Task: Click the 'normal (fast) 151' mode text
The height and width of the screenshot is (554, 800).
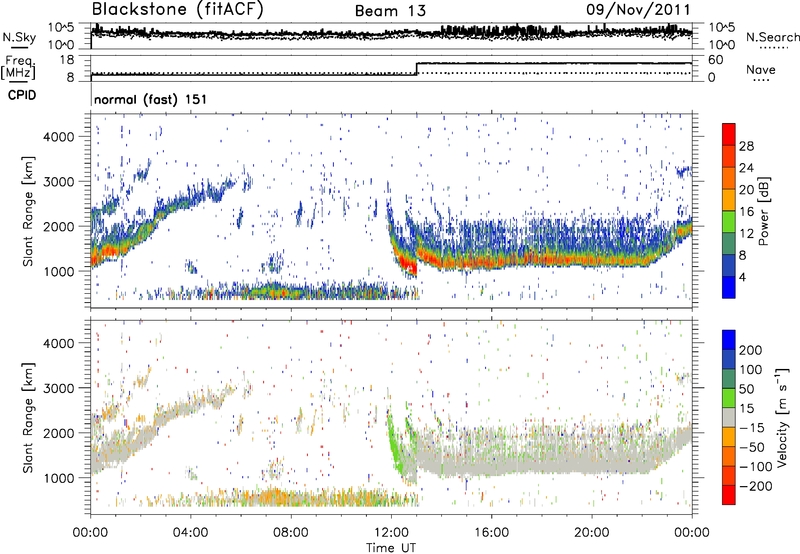Action: click(x=151, y=99)
